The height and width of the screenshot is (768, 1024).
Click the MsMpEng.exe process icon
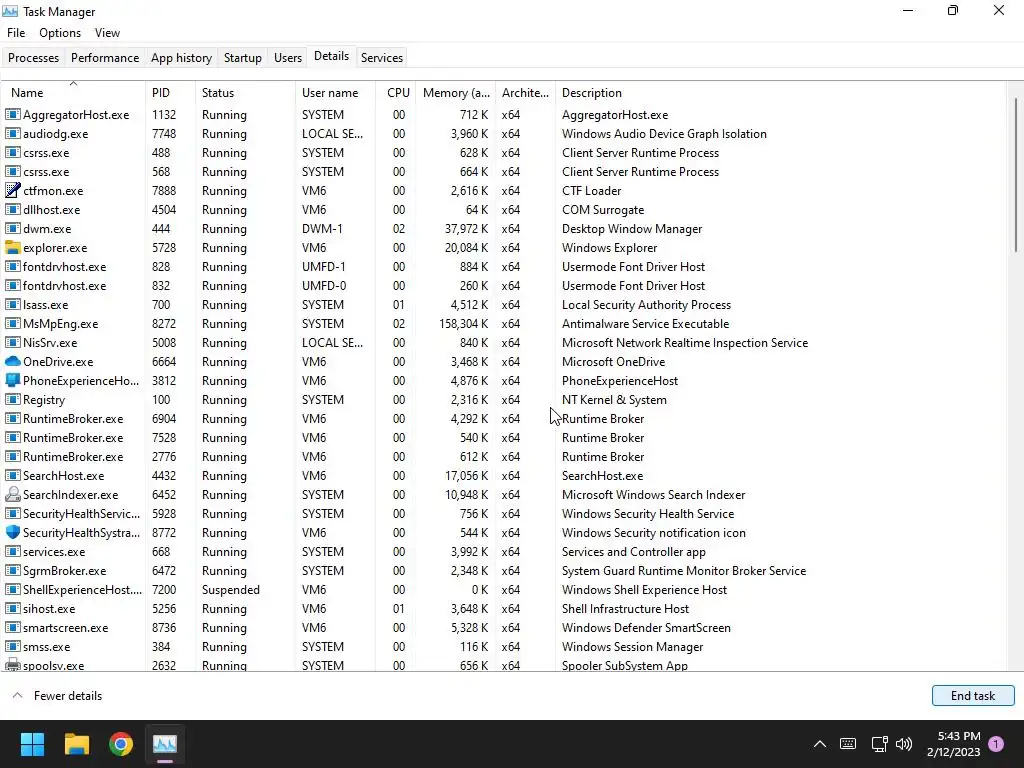point(12,323)
